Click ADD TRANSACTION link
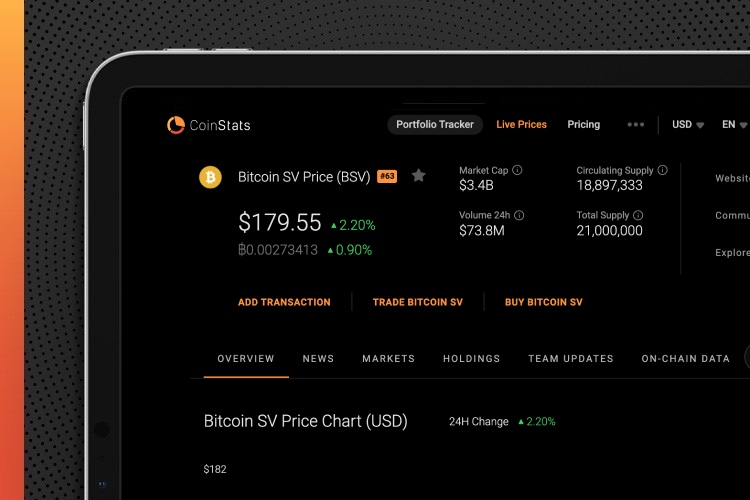 coord(284,302)
